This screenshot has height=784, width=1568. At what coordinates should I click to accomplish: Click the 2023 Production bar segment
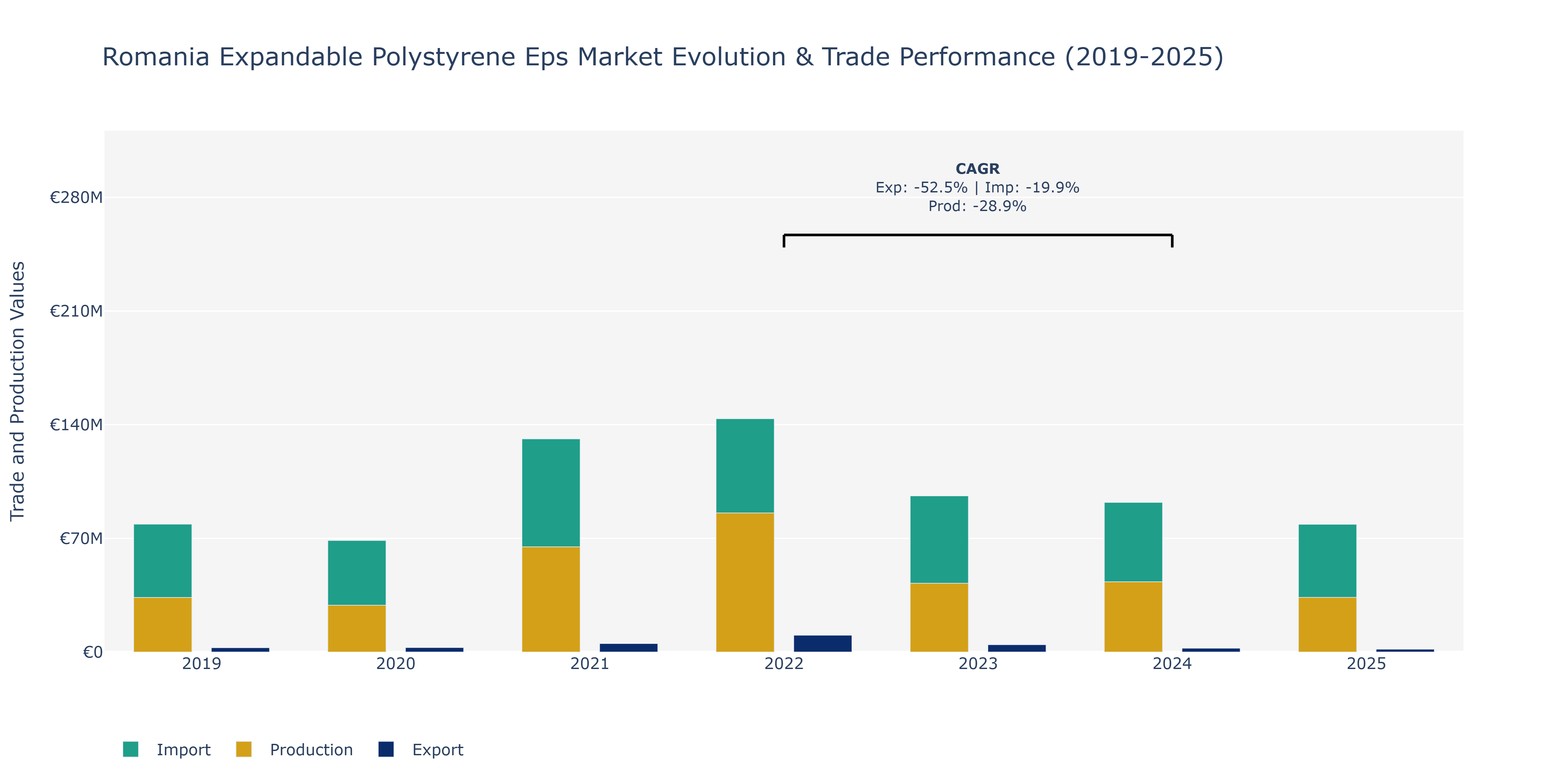939,617
